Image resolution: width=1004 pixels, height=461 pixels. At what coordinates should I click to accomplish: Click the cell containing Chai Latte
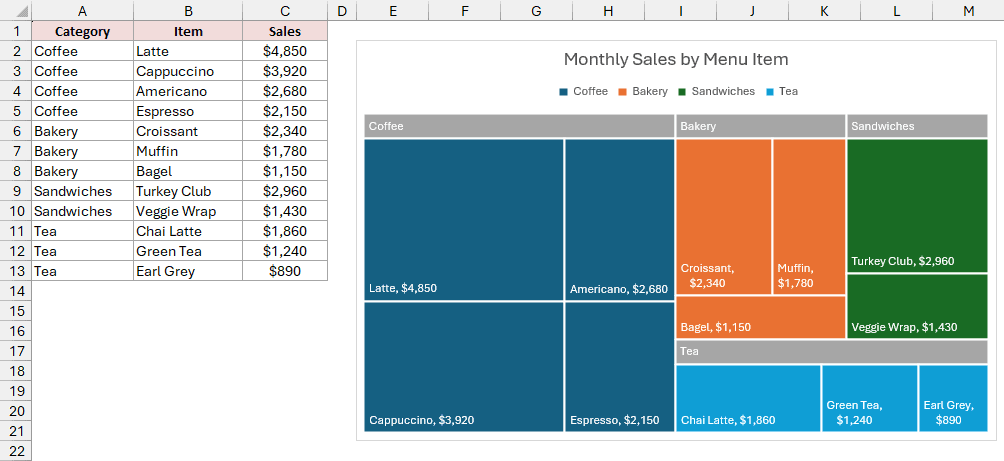click(188, 231)
